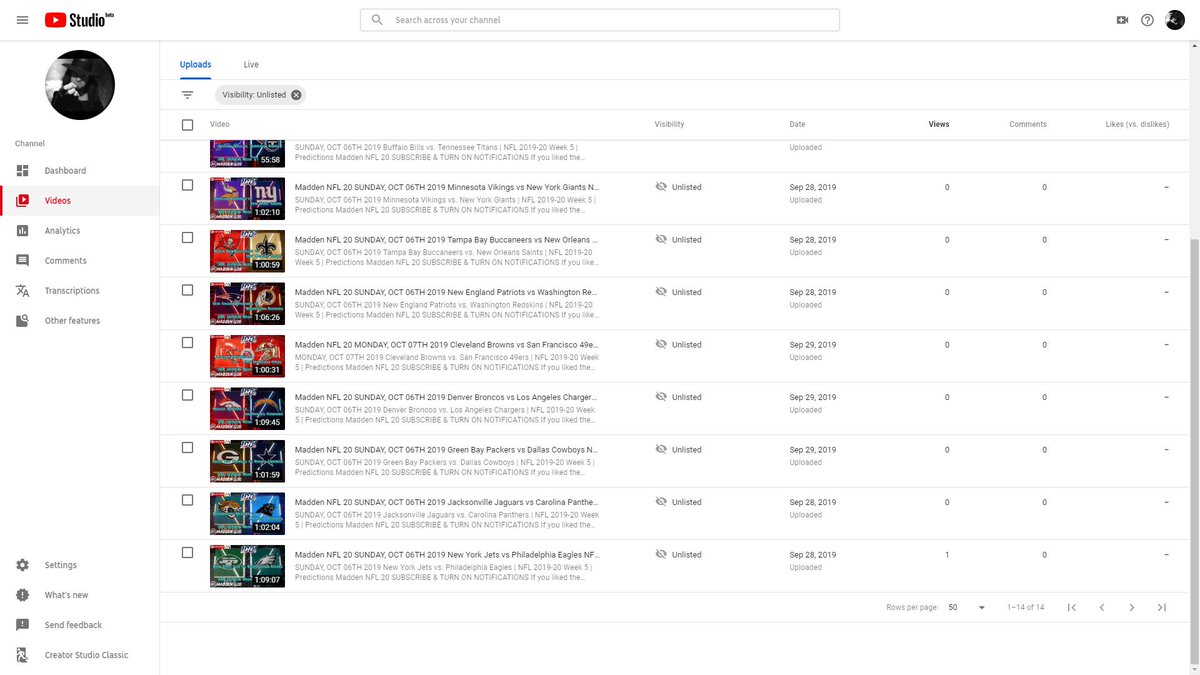
Task: Select the Buccaneers vs New Orleans checkbox
Action: point(187,237)
